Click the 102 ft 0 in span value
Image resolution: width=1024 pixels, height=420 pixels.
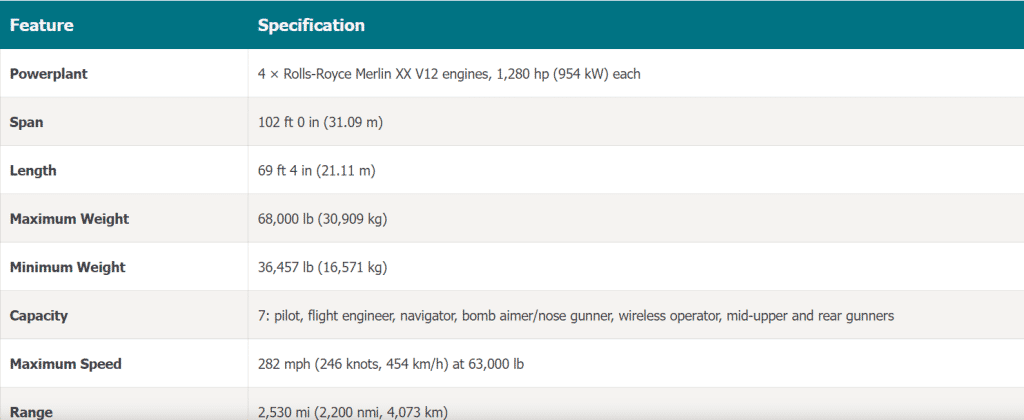point(321,122)
